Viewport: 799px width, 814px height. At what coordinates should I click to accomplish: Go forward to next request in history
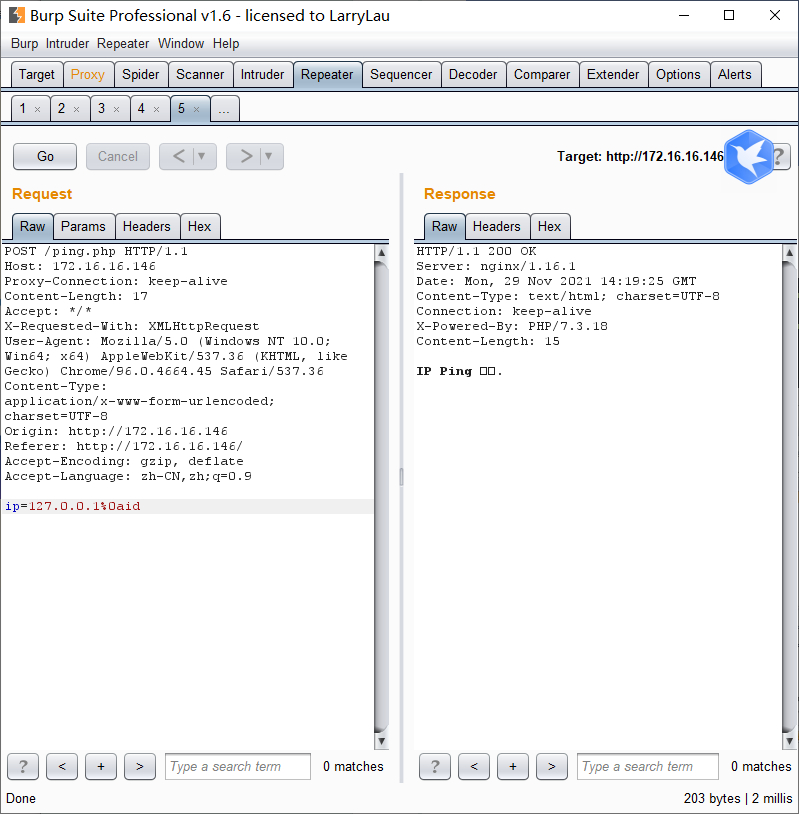coord(246,156)
